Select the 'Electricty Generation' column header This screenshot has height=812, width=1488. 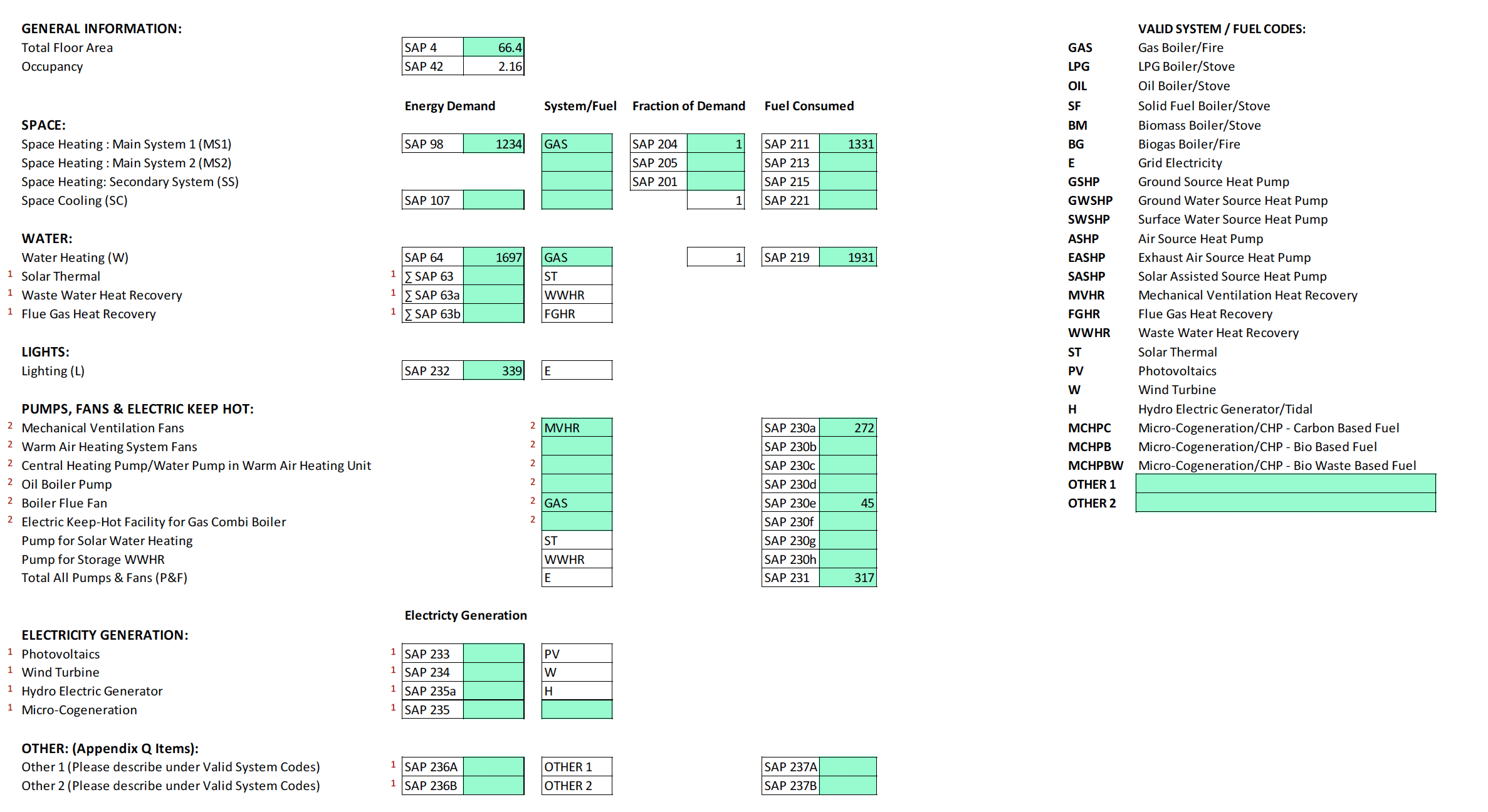pyautogui.click(x=466, y=615)
